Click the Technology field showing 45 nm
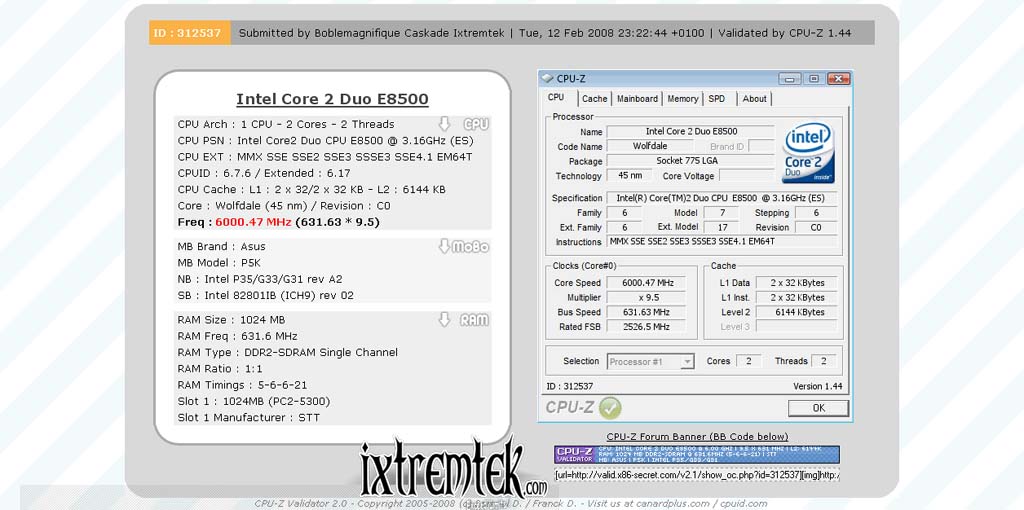 [630, 176]
